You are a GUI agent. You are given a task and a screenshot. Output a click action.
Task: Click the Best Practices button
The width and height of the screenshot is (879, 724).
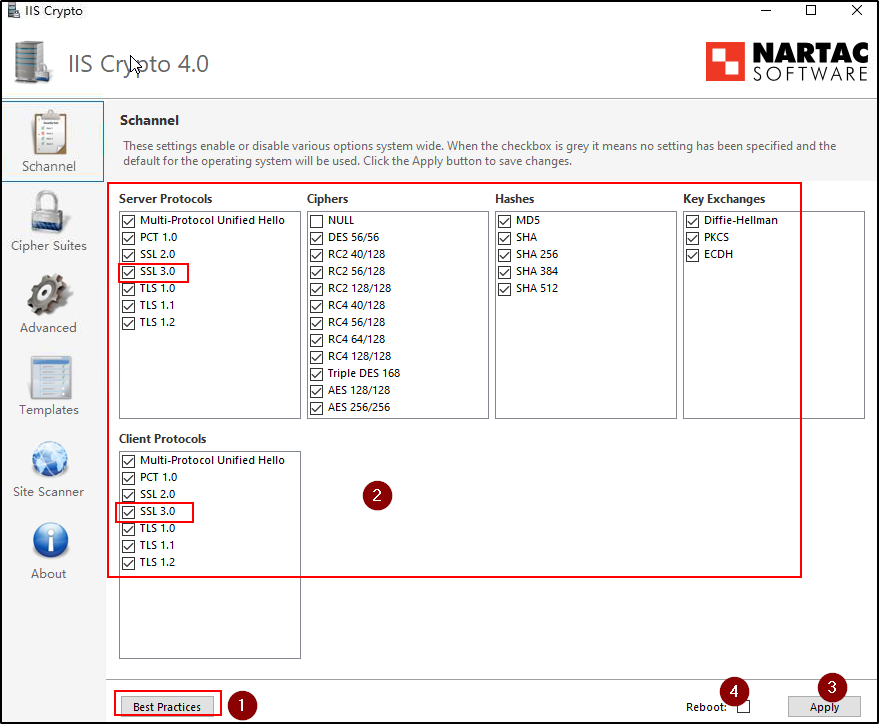[166, 707]
